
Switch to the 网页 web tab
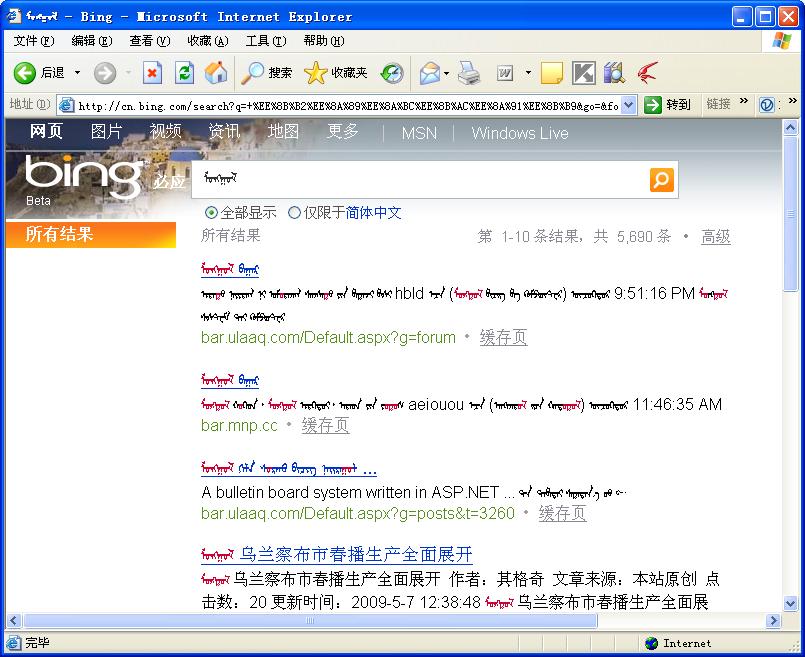point(46,131)
